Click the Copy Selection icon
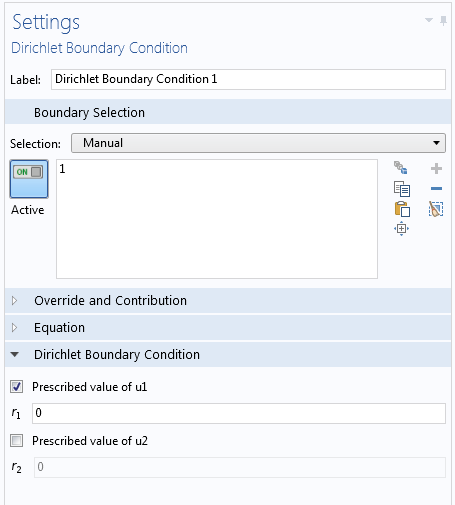The width and height of the screenshot is (455, 505). pyautogui.click(x=402, y=189)
